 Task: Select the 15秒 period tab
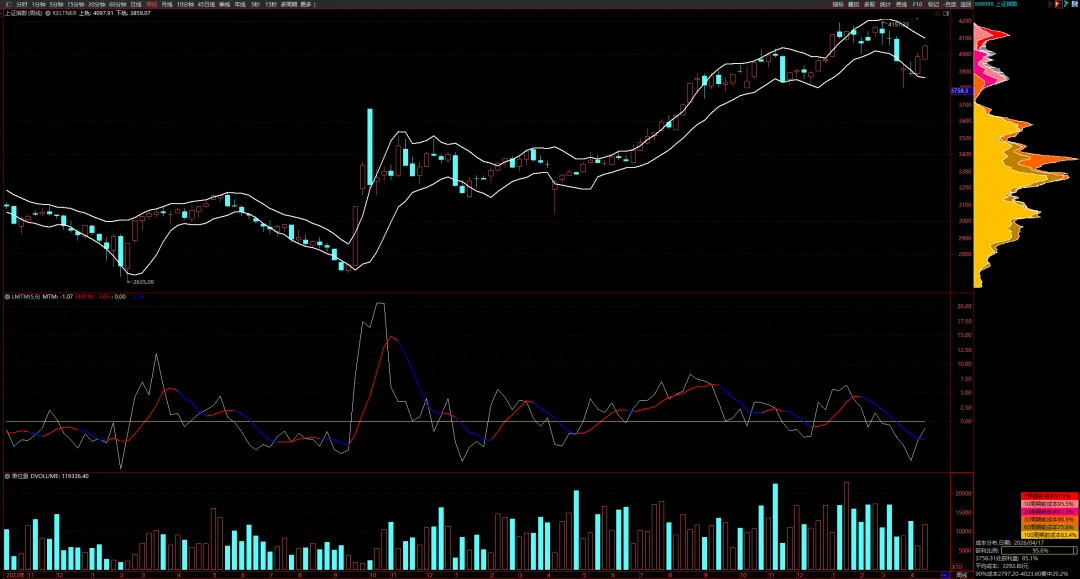271,4
